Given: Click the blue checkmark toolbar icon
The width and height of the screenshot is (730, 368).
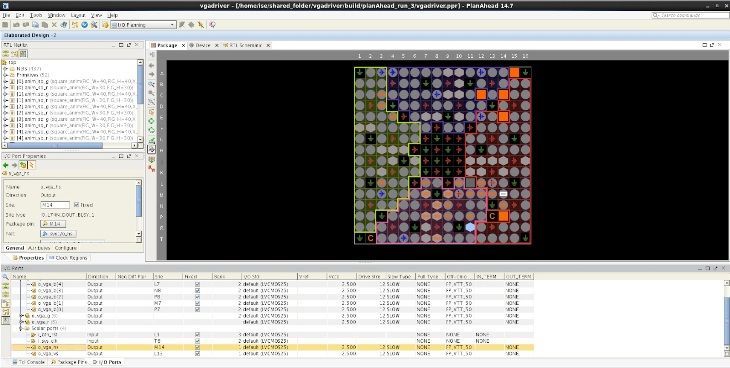Looking at the screenshot, I should click(85, 25).
